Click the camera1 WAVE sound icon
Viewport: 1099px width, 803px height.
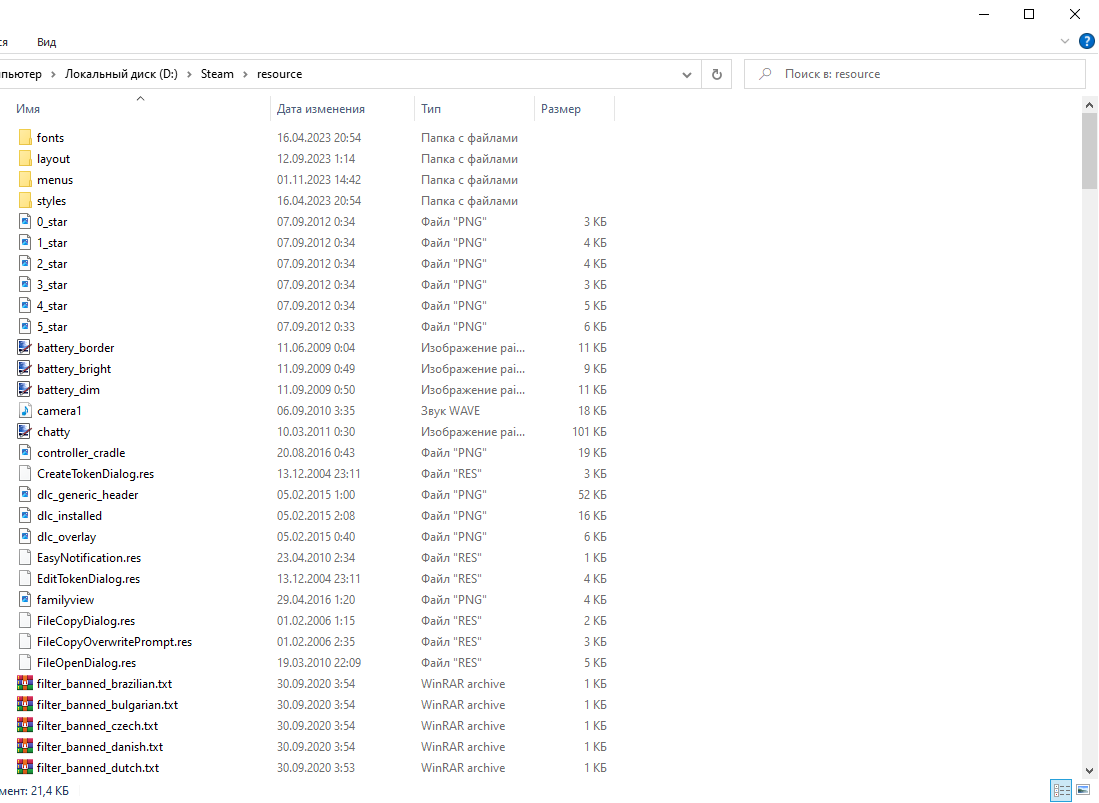(x=25, y=411)
